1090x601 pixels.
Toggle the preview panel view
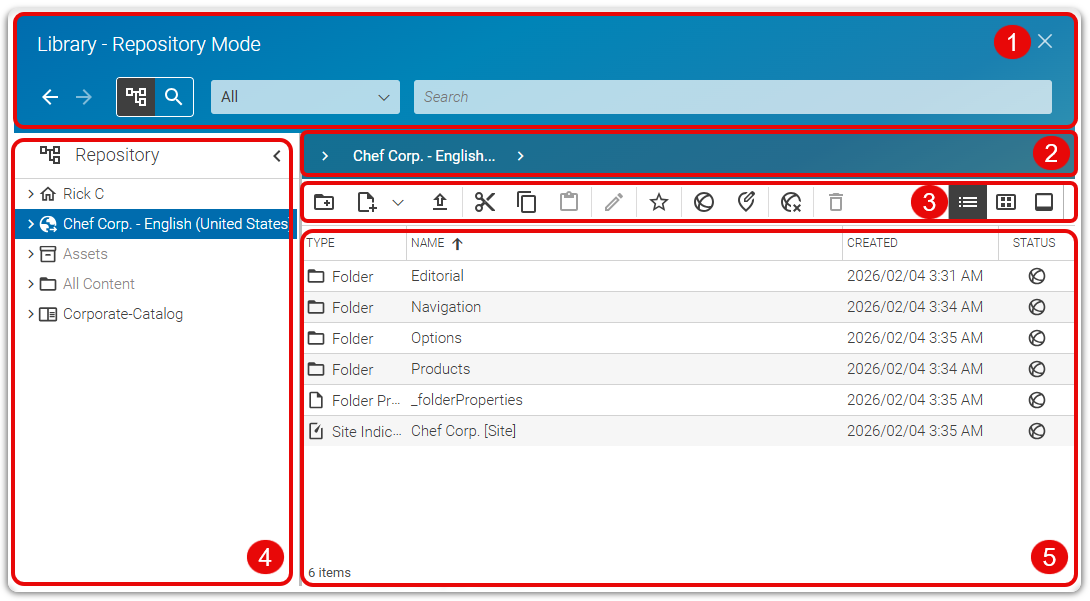[x=1043, y=202]
